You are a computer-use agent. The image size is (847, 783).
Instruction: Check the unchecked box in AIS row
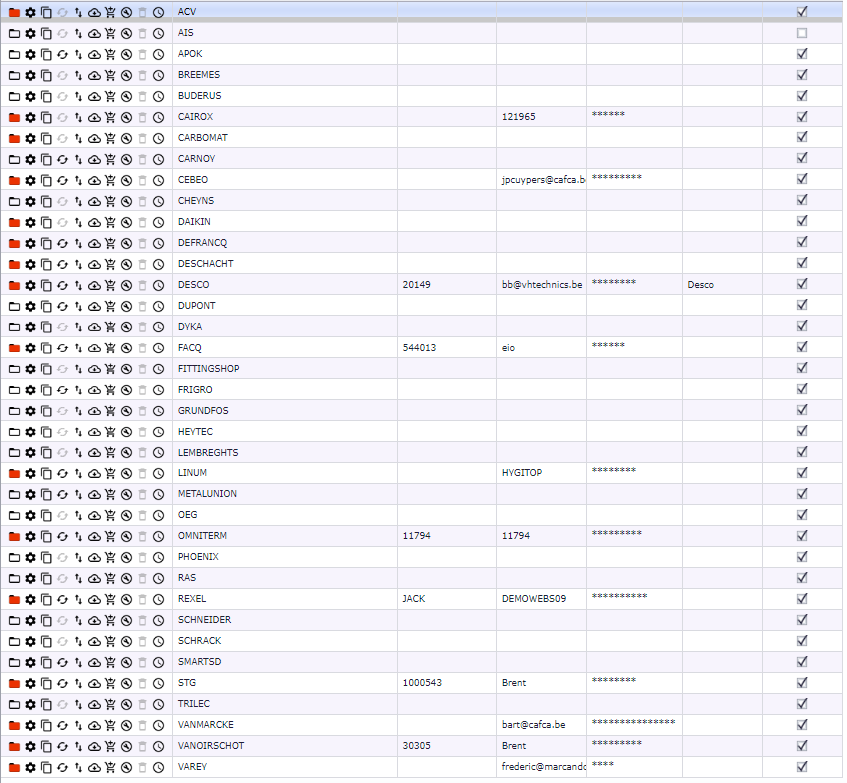coord(802,33)
